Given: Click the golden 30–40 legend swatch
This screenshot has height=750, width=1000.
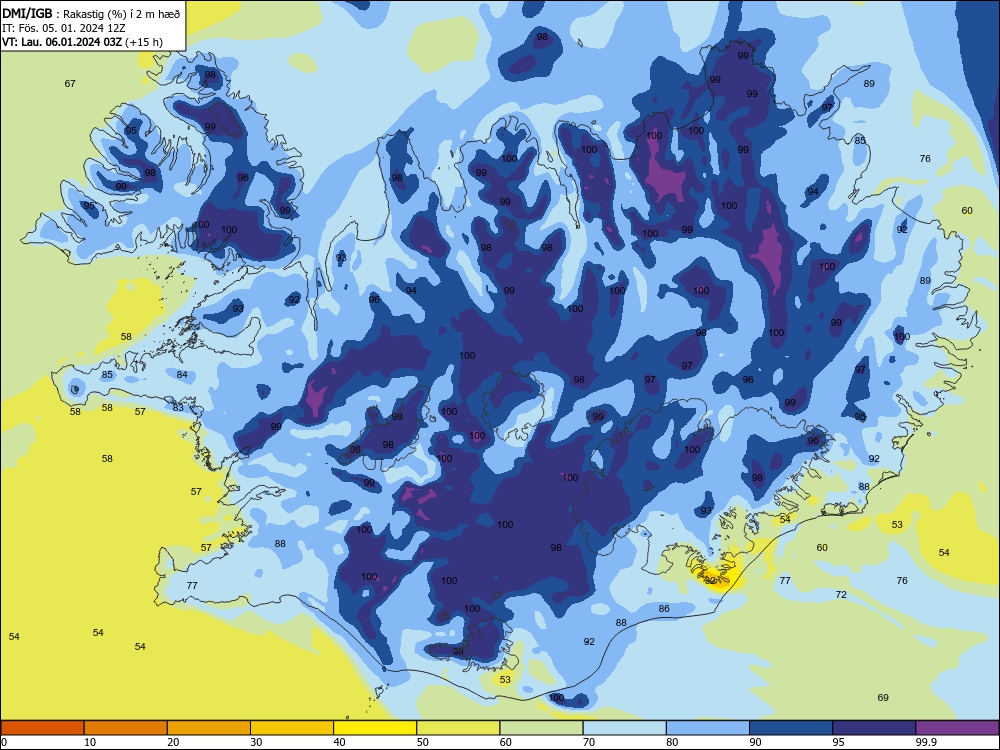Looking at the screenshot, I should 292,728.
